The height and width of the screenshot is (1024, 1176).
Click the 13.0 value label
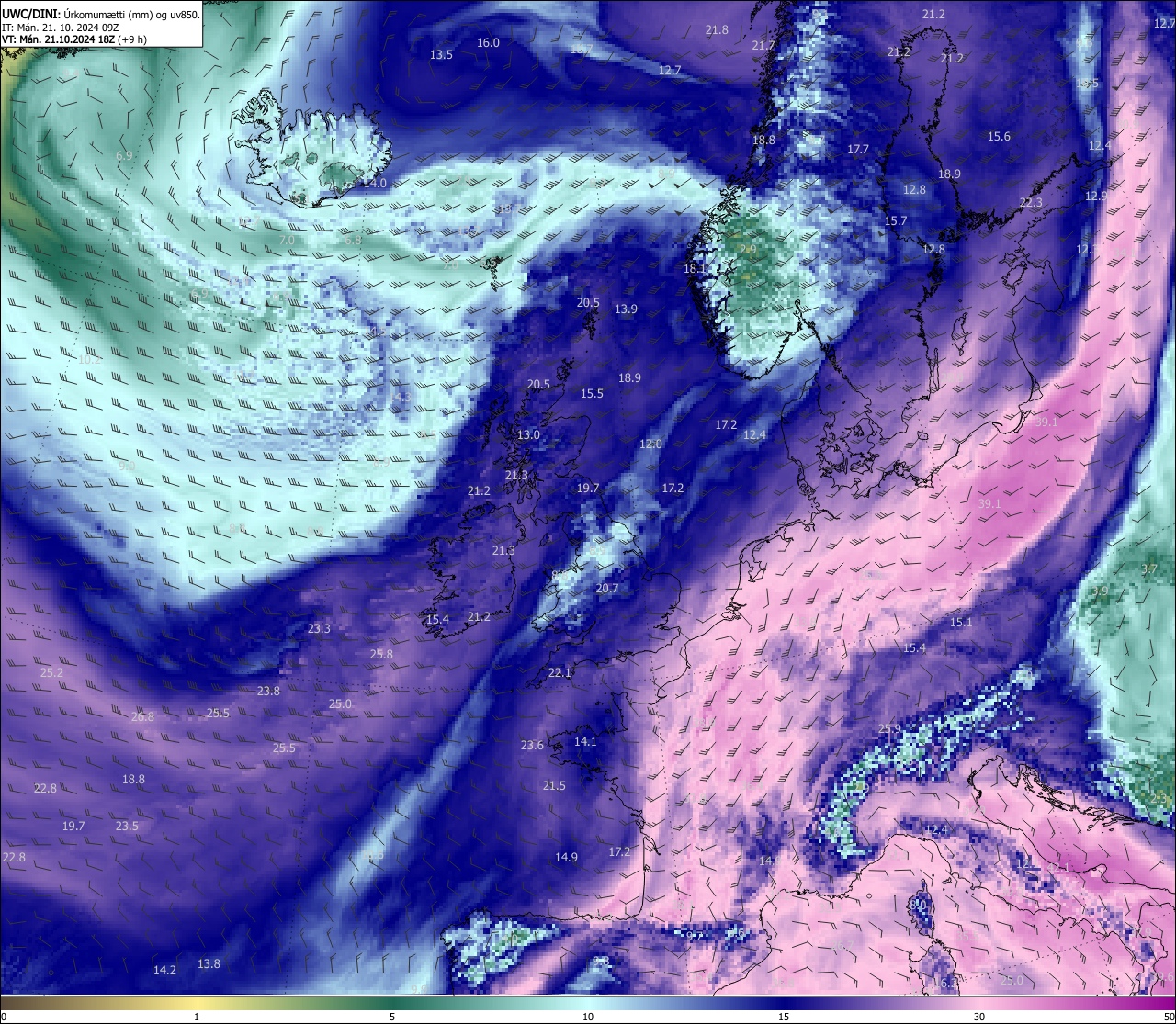(528, 435)
